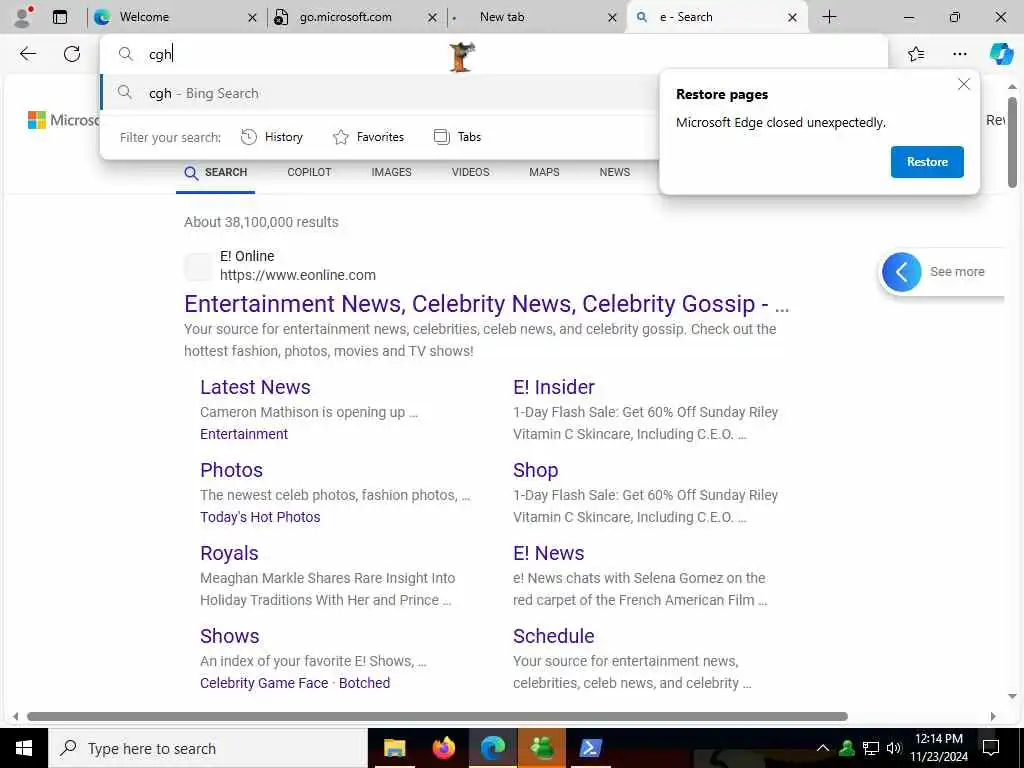1024x768 pixels.
Task: Open the taskbar clock showing 12:14 PM
Action: coord(939,748)
